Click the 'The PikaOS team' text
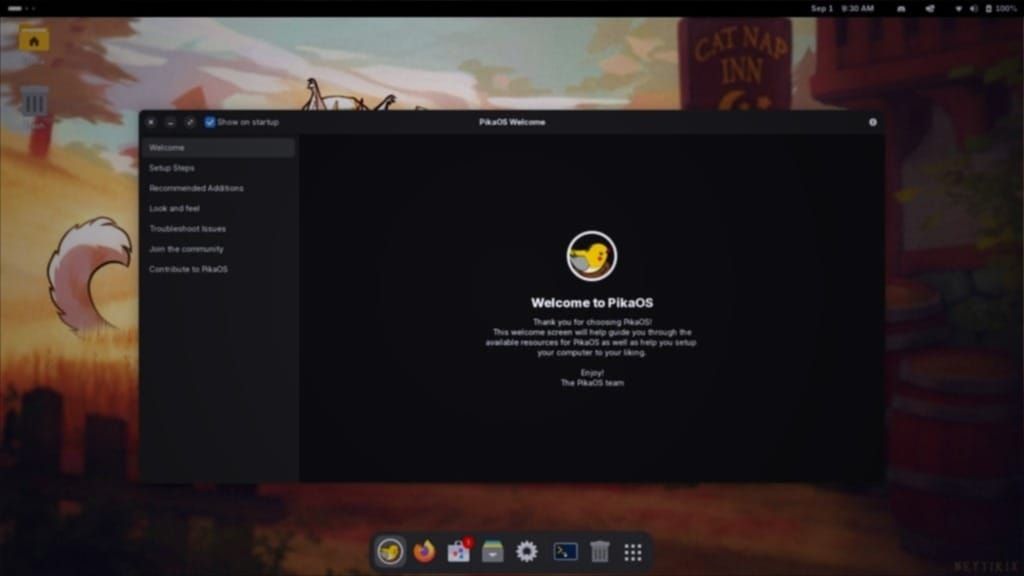 (592, 383)
